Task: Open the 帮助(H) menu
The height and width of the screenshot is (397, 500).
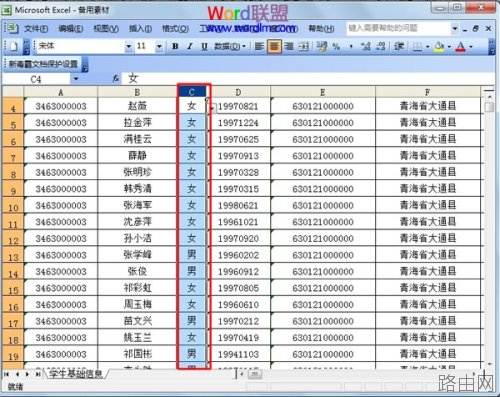Action: [x=321, y=29]
